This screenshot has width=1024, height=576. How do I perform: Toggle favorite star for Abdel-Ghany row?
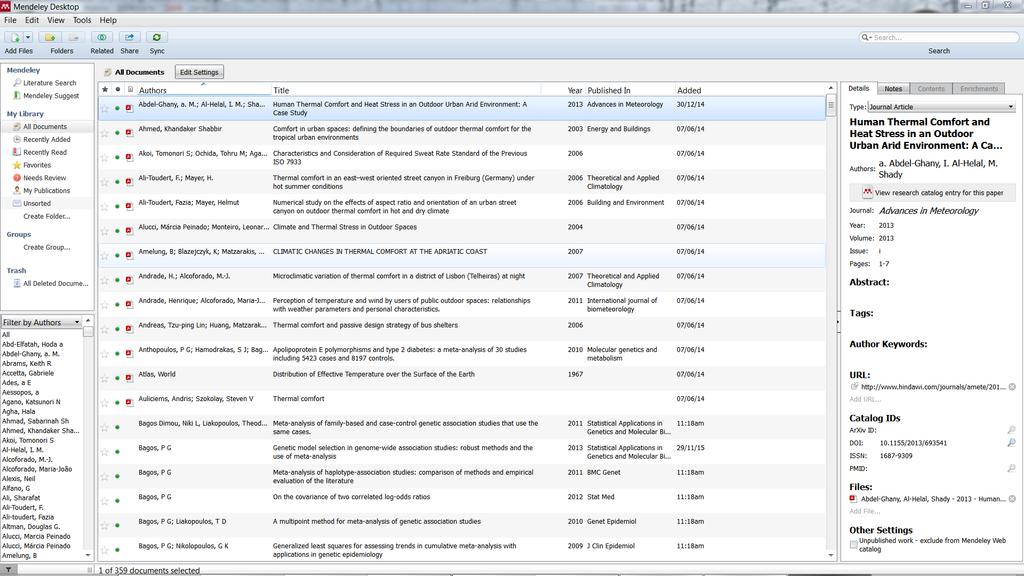(105, 108)
